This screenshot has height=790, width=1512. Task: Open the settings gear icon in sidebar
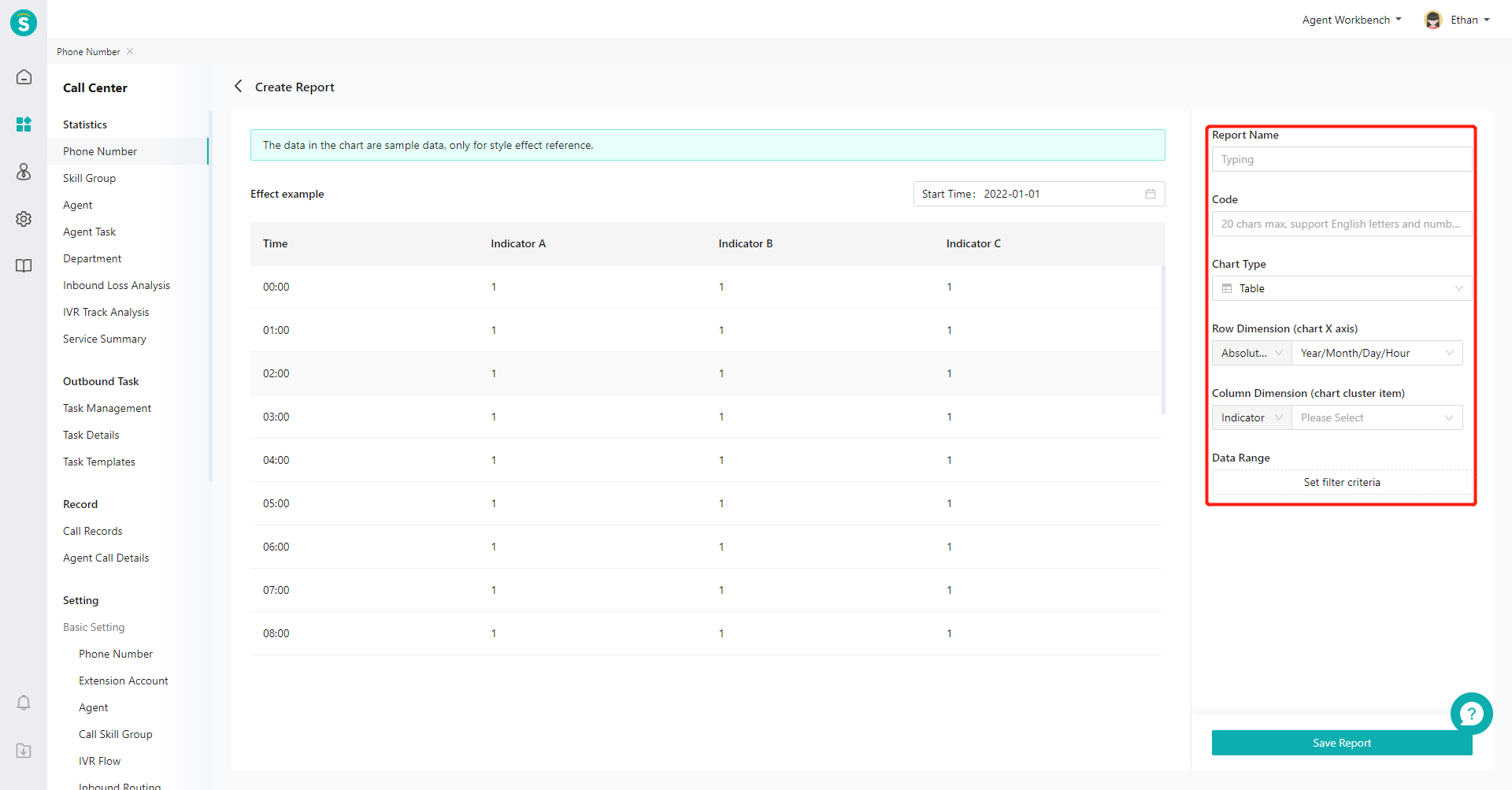click(x=24, y=219)
